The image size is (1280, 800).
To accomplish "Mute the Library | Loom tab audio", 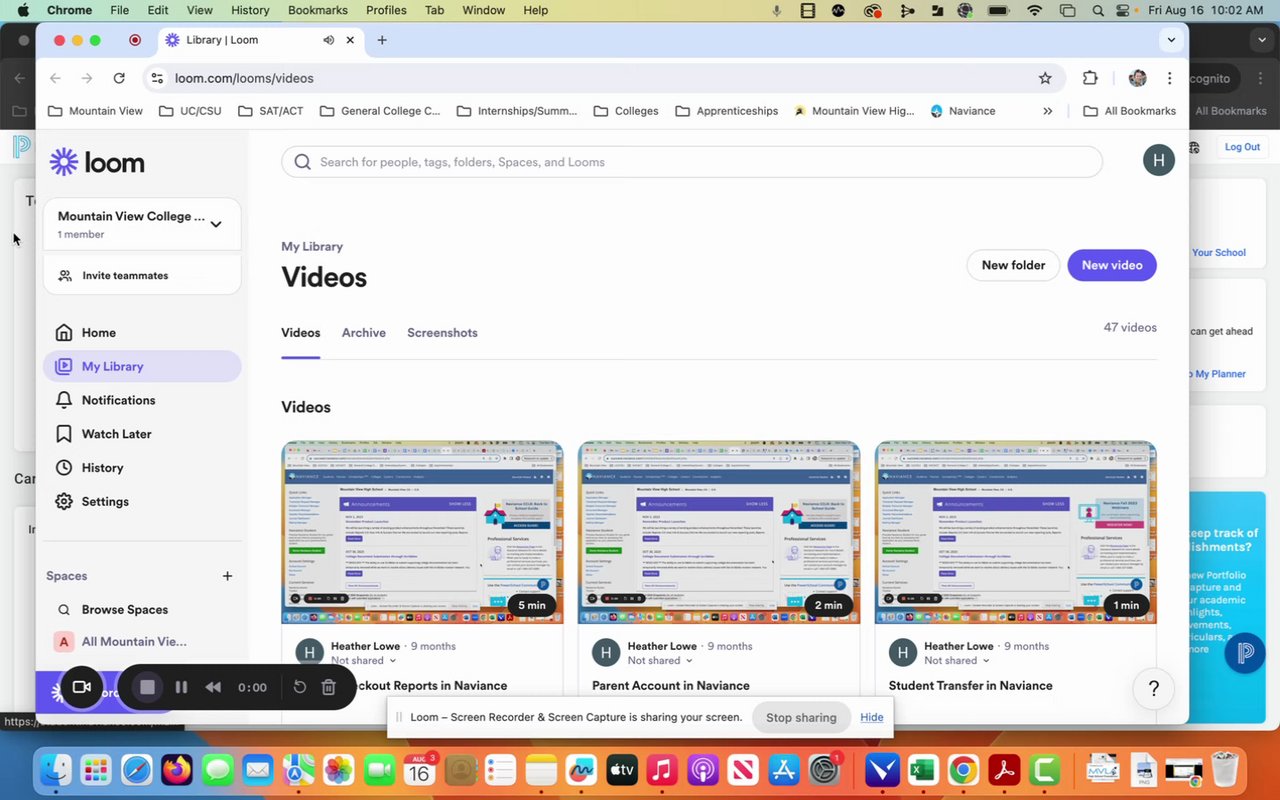I will point(328,40).
